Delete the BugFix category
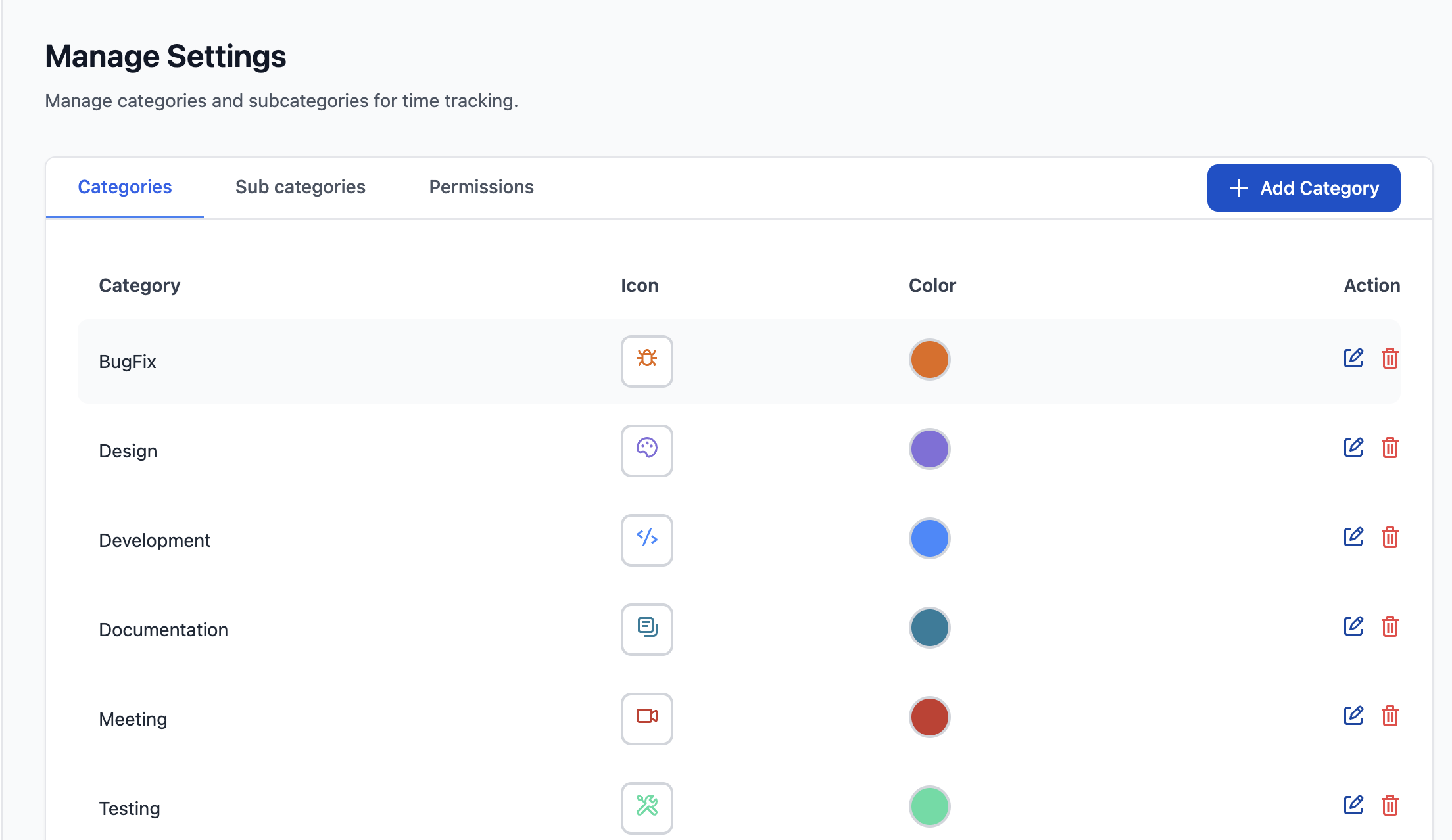1452x840 pixels. (1390, 359)
